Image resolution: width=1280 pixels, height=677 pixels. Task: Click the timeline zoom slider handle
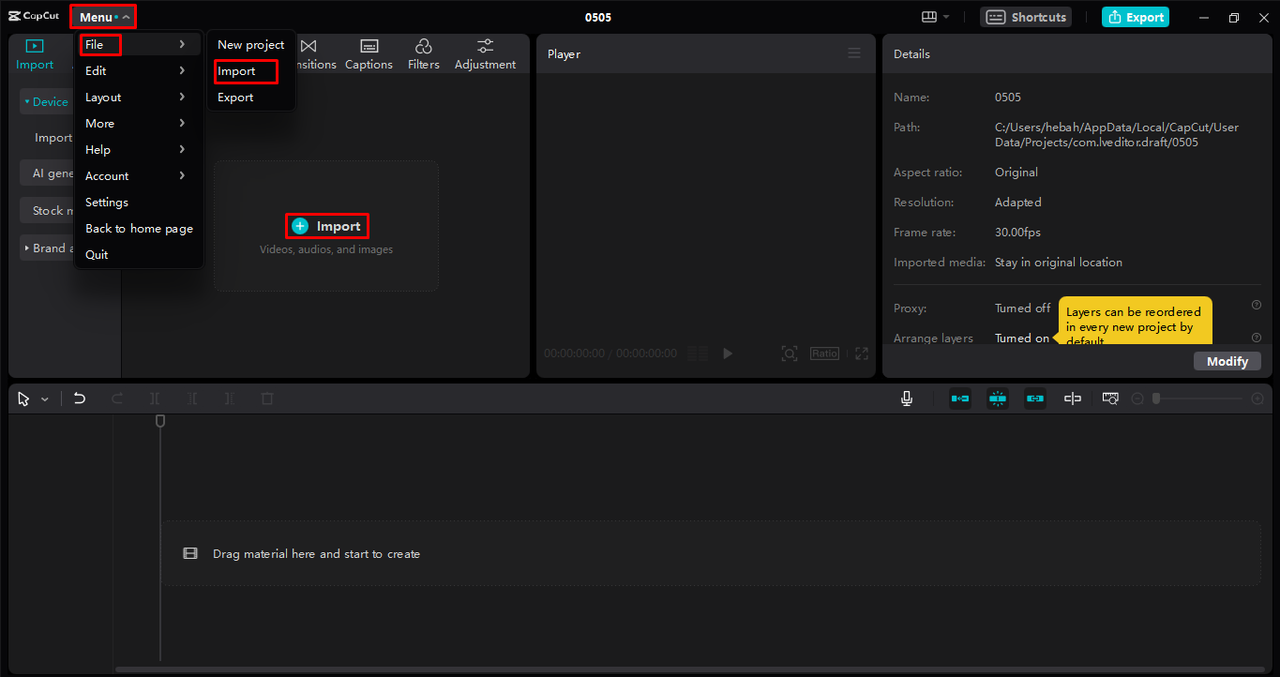(1156, 399)
